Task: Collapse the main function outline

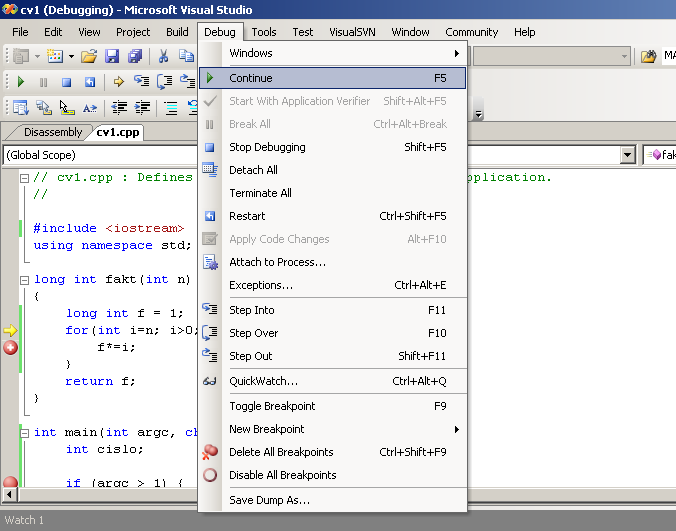Action: (25, 433)
